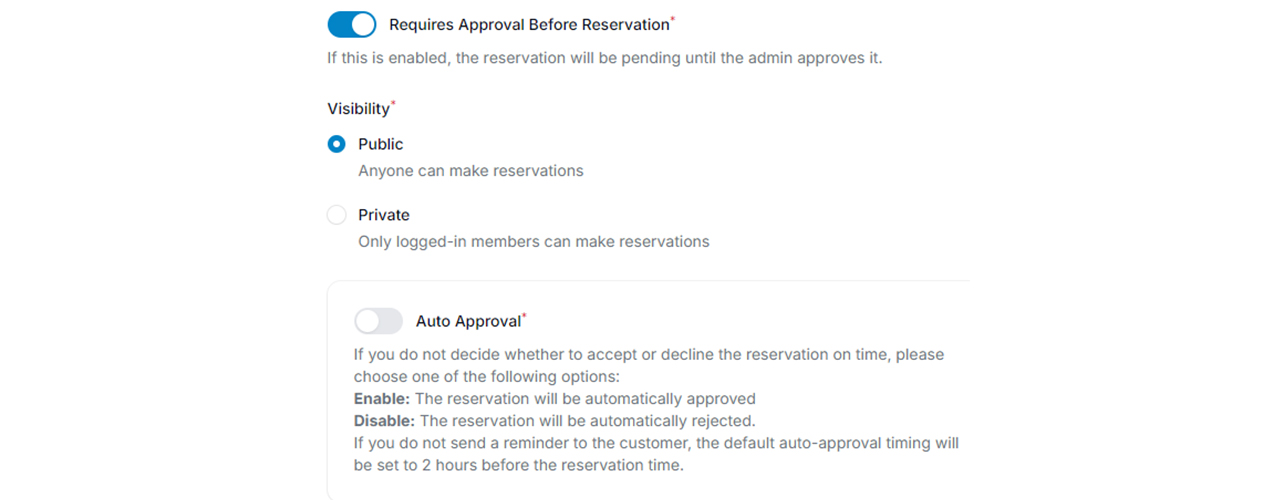Click the red asterisk beside Visibility

pos(393,103)
